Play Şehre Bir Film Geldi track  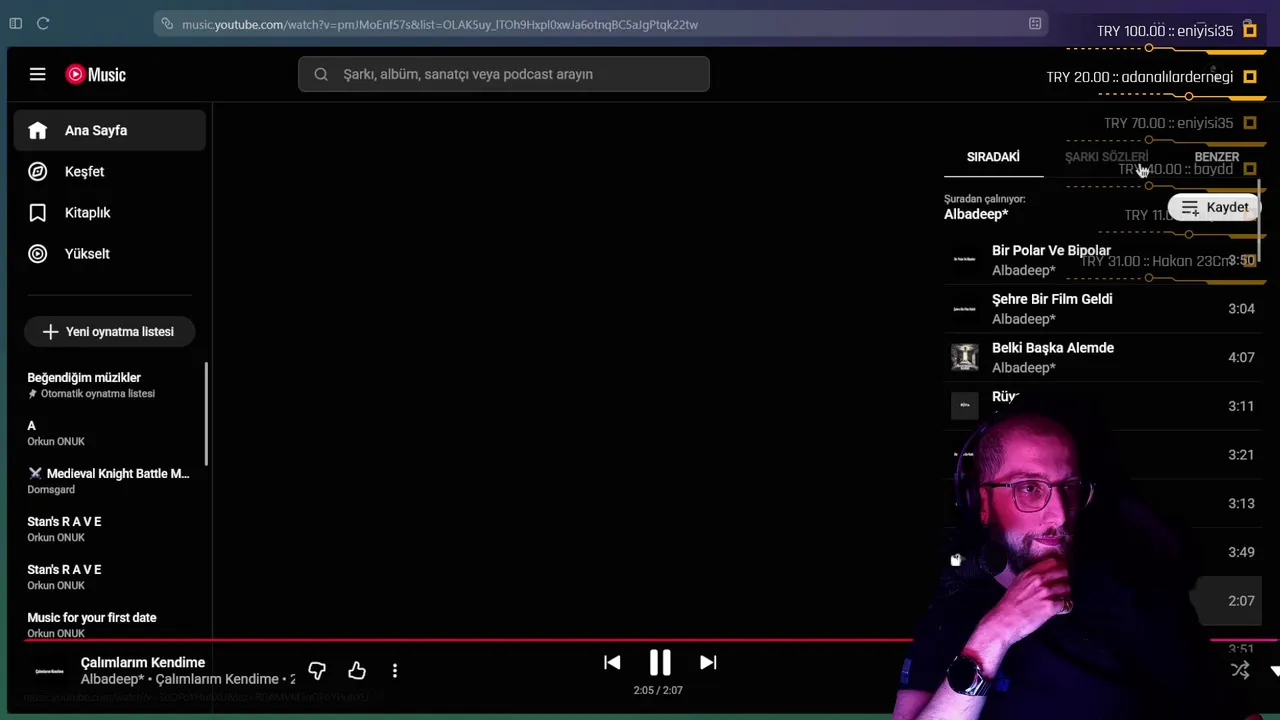pos(1103,308)
